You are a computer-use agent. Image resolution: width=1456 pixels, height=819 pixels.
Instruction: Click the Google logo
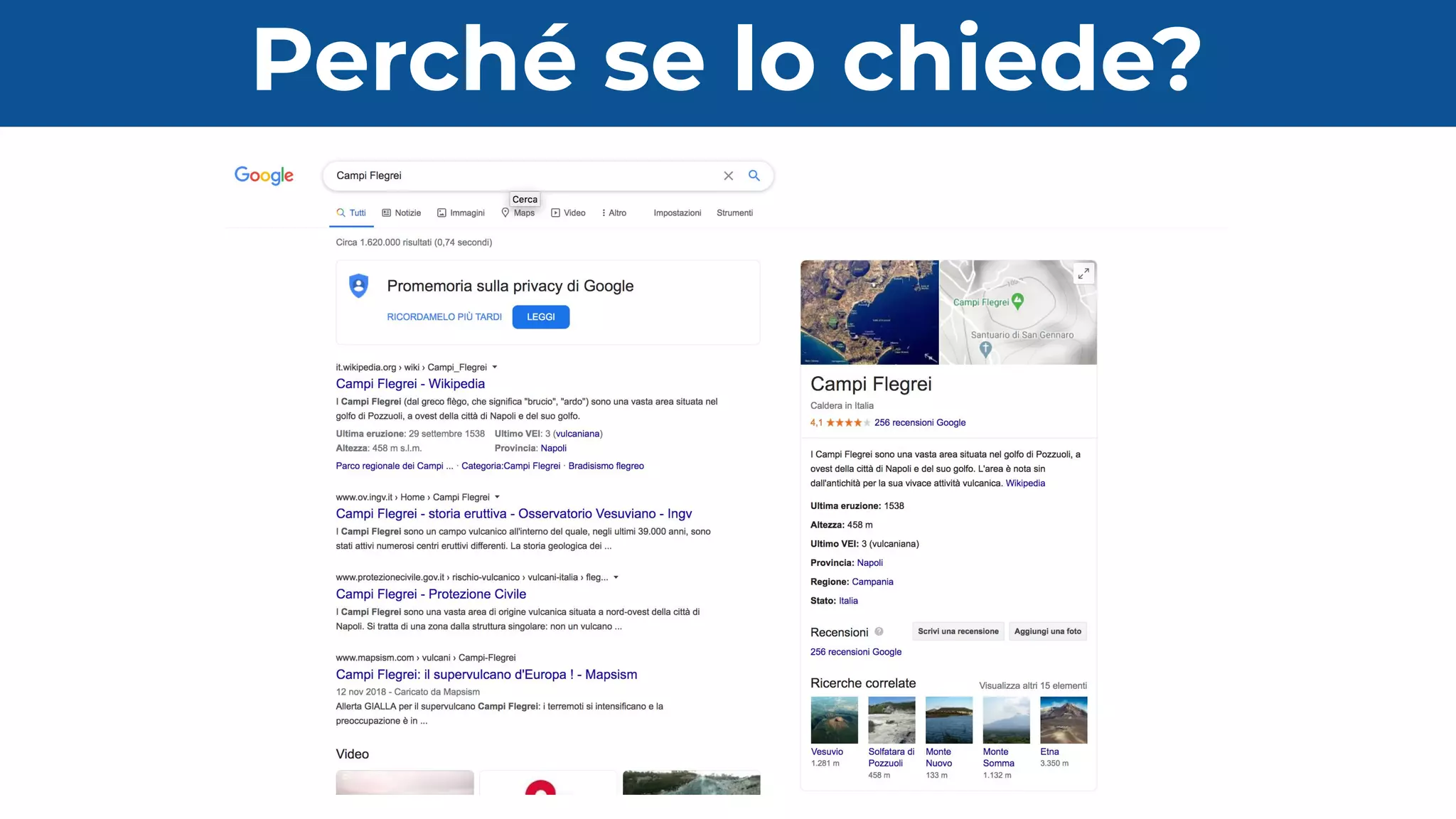pyautogui.click(x=264, y=176)
